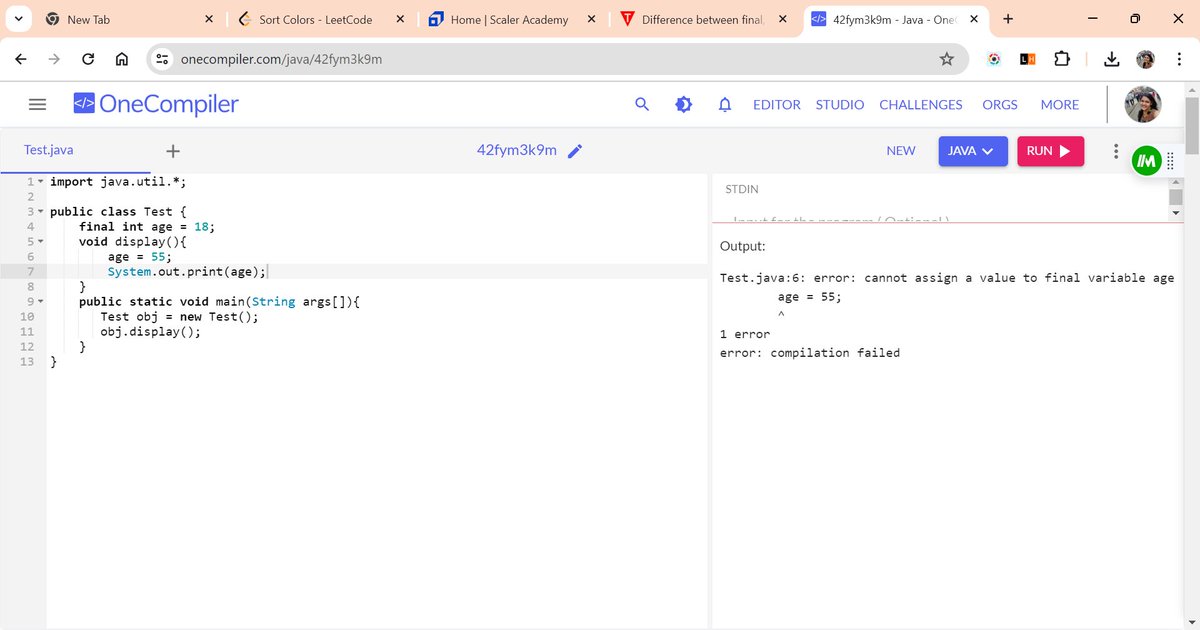Open the hamburger menu on the left
Image resolution: width=1200 pixels, height=630 pixels.
pos(37,104)
